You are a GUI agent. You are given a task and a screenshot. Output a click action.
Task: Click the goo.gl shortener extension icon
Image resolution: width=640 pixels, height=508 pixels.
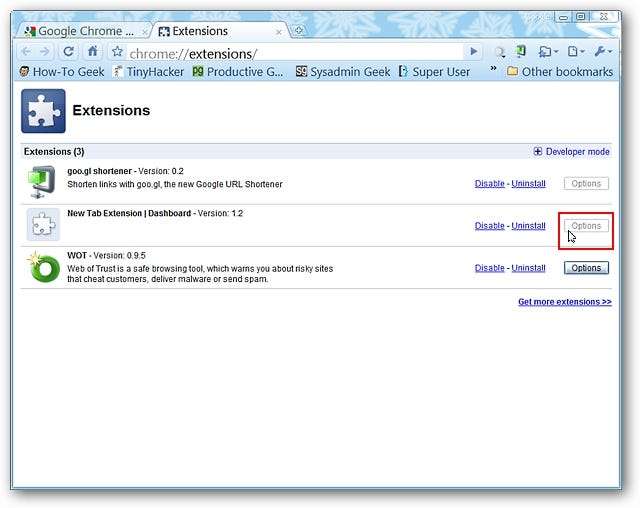coord(42,182)
